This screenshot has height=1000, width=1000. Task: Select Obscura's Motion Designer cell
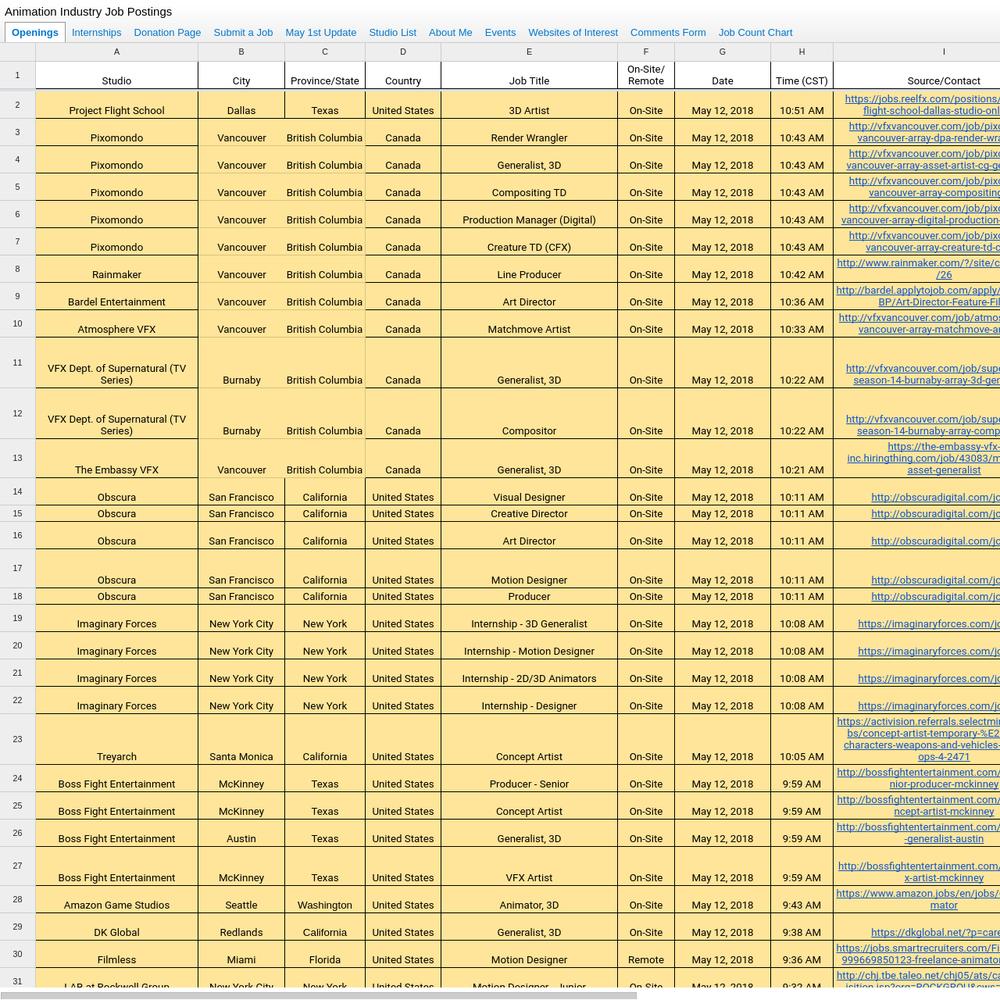pos(529,568)
